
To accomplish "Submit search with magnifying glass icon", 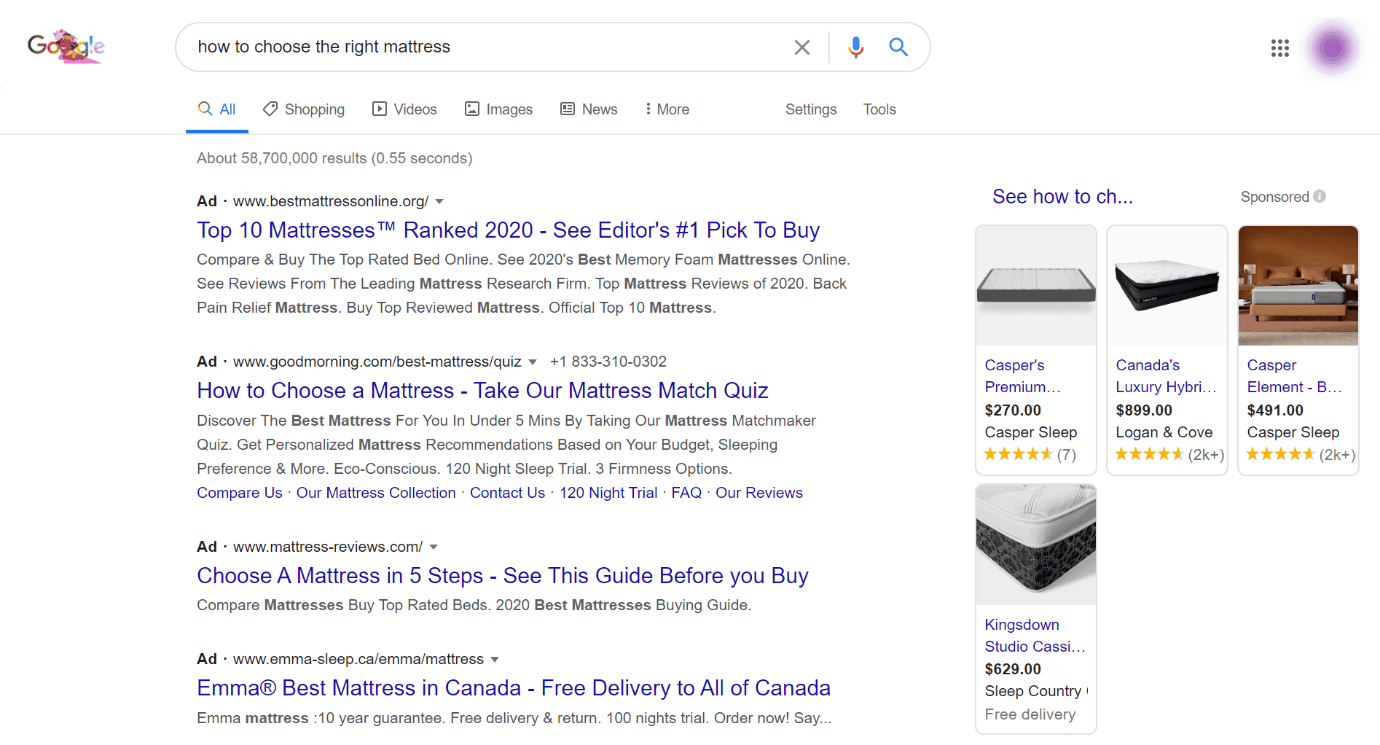I will (x=899, y=47).
